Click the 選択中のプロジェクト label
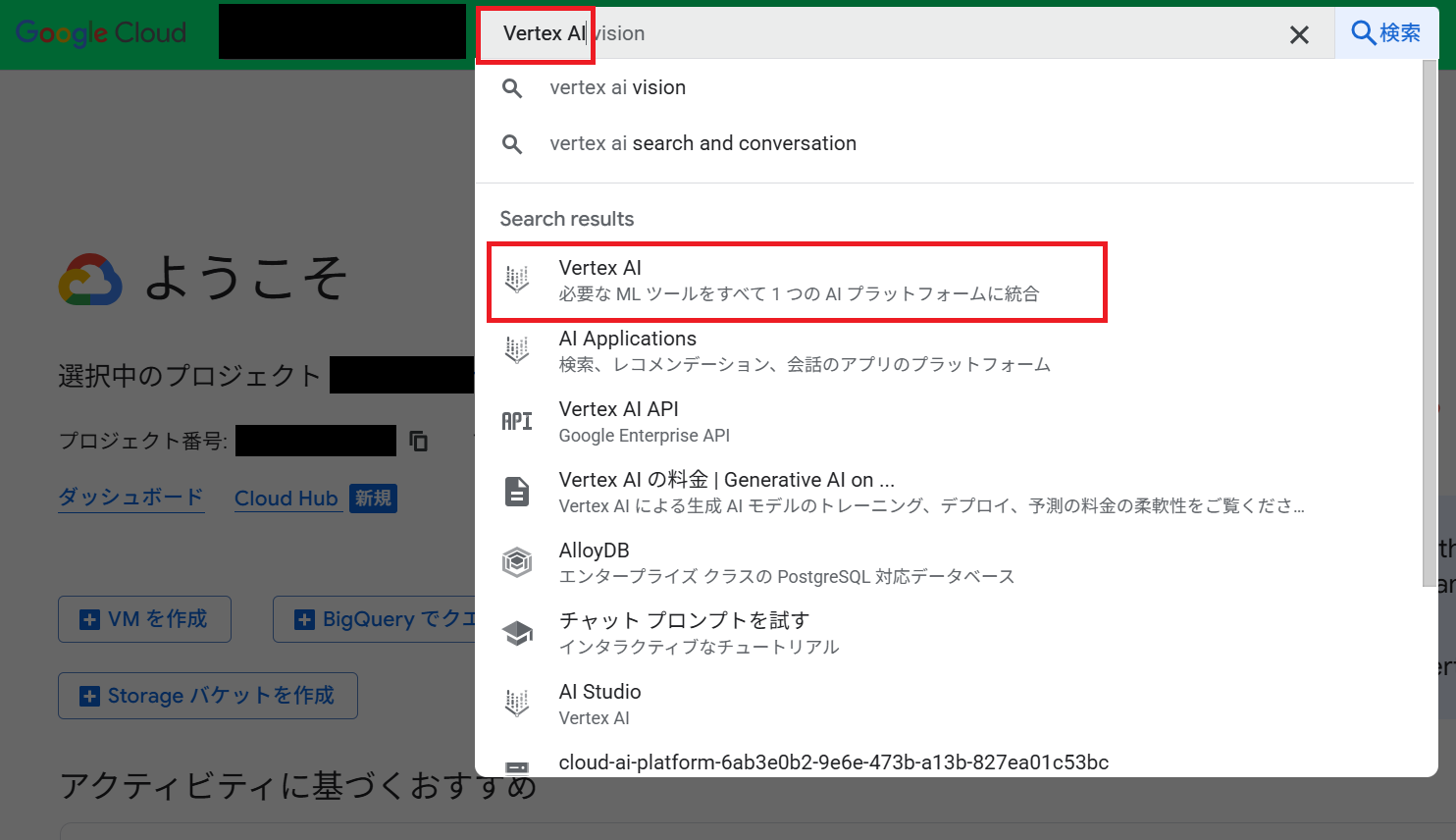This screenshot has width=1456, height=840. [189, 376]
